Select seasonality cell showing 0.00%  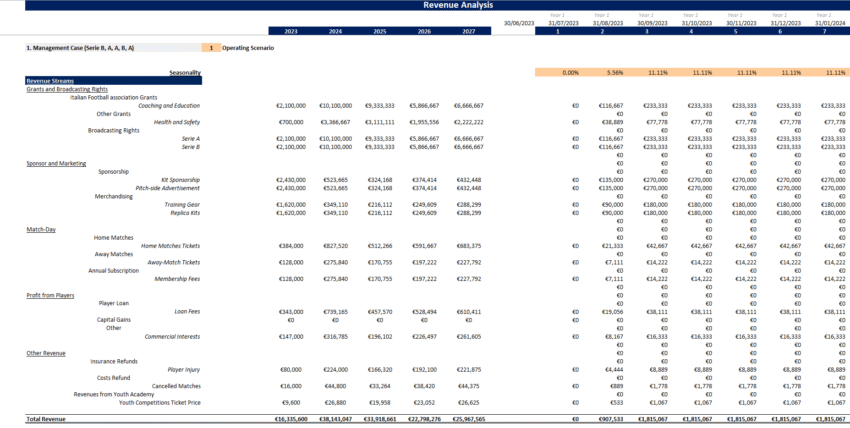coord(557,73)
